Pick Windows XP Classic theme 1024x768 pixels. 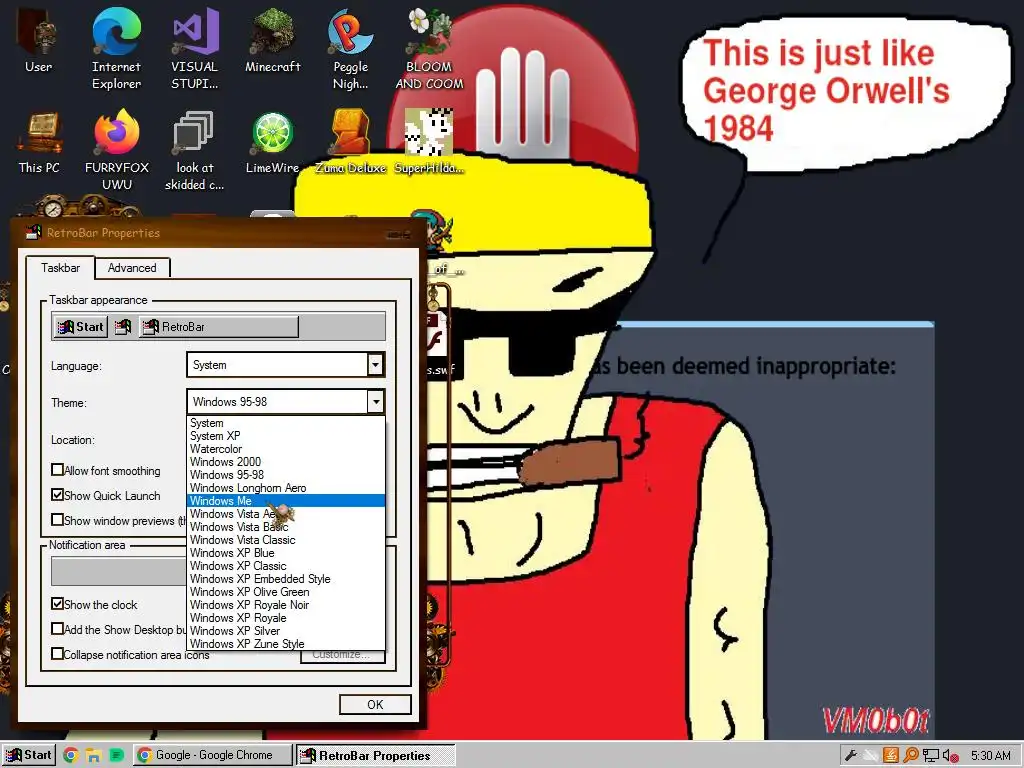click(286, 566)
